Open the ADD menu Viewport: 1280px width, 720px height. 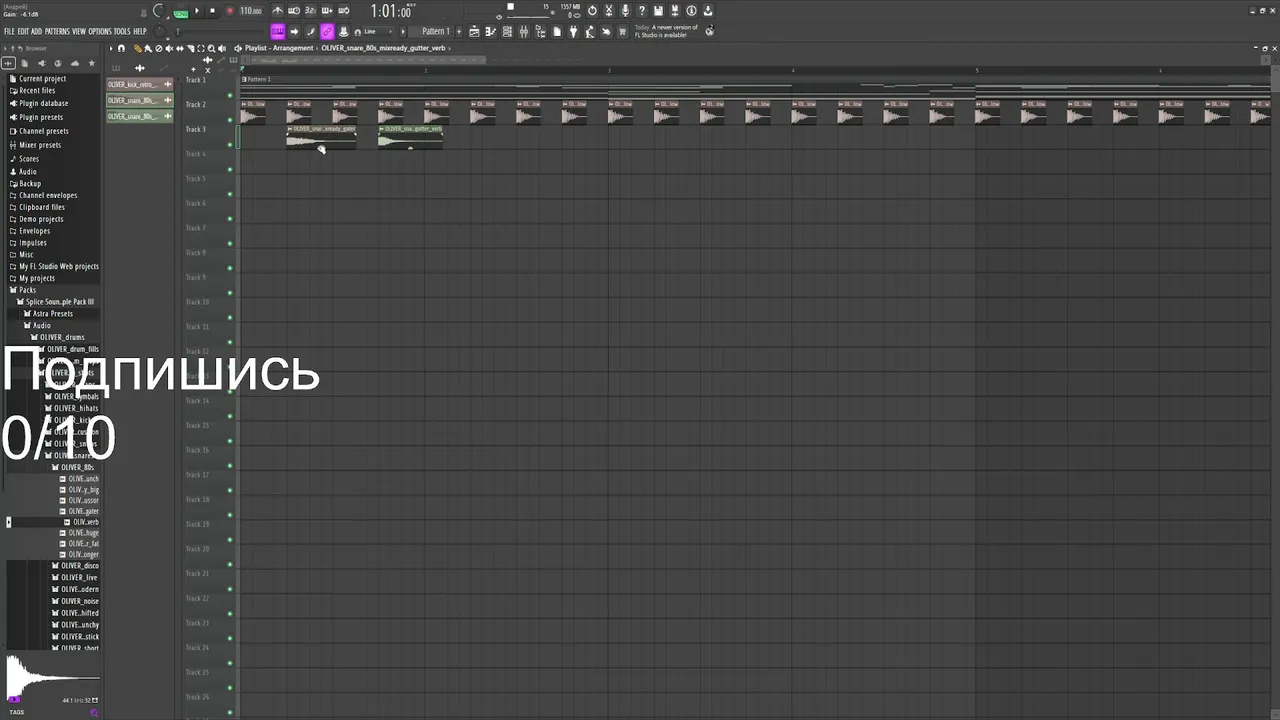pyautogui.click(x=37, y=31)
